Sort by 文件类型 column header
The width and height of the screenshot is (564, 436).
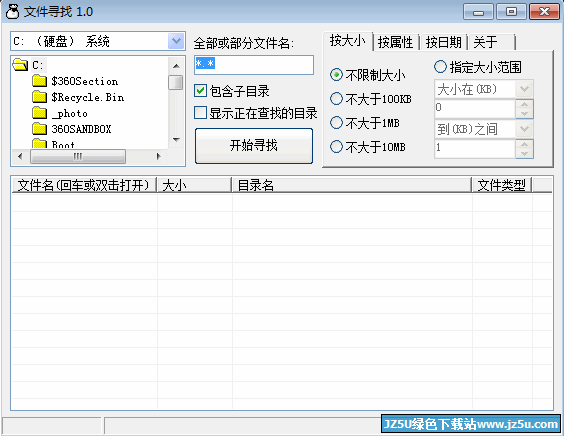[502, 185]
